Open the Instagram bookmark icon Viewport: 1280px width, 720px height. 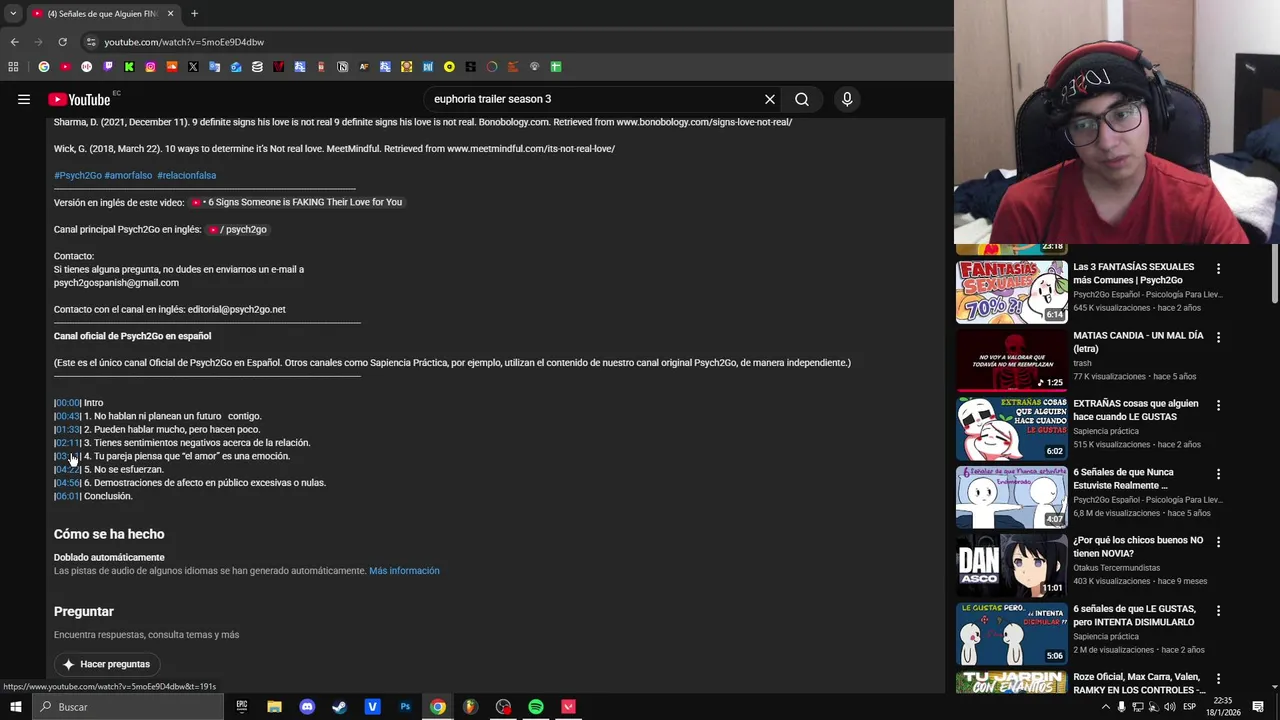click(x=151, y=67)
